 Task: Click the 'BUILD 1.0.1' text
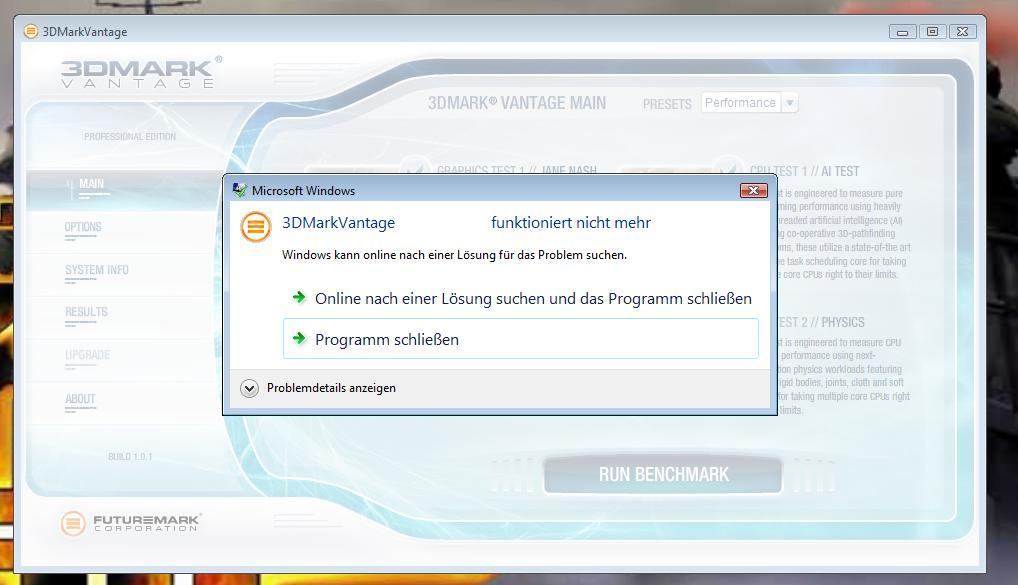point(130,457)
